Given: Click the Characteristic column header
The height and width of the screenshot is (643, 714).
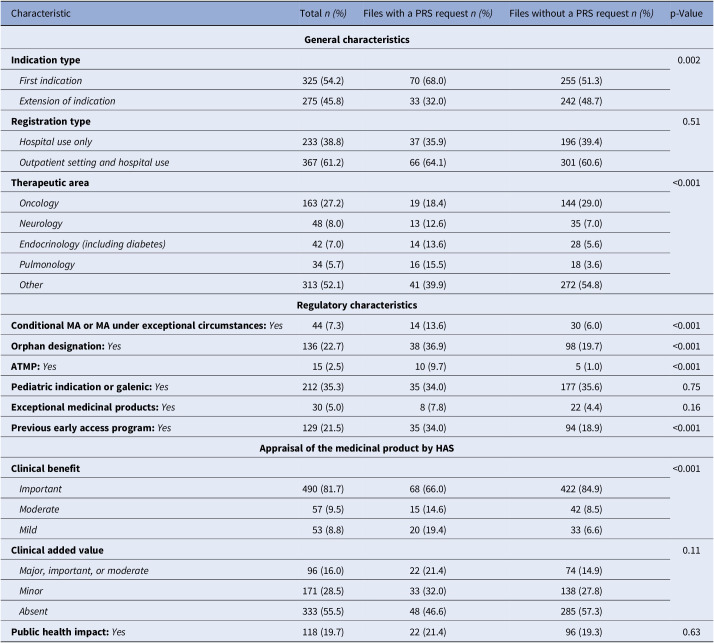Looking at the screenshot, I should pos(41,13).
